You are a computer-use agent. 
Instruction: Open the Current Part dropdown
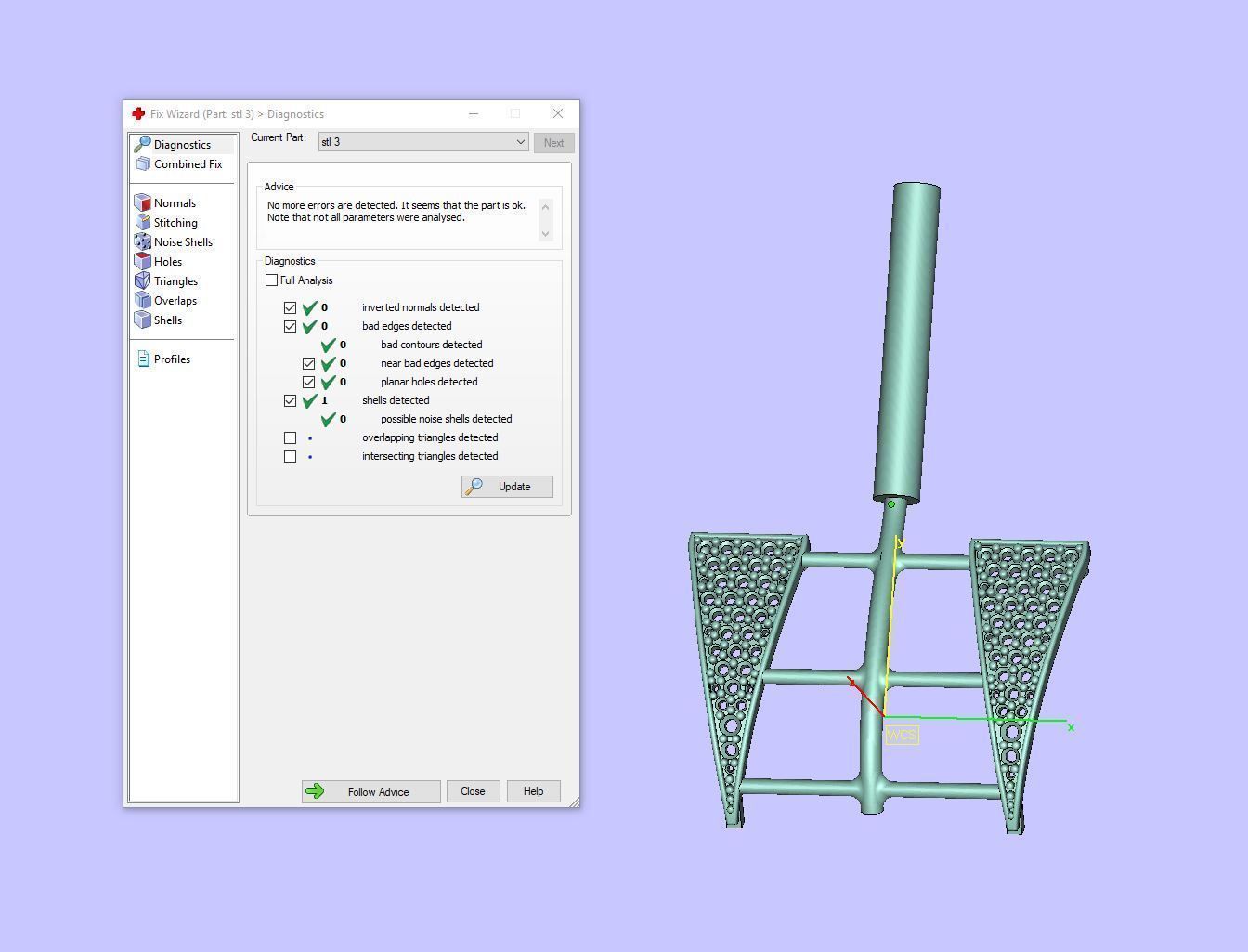(423, 142)
